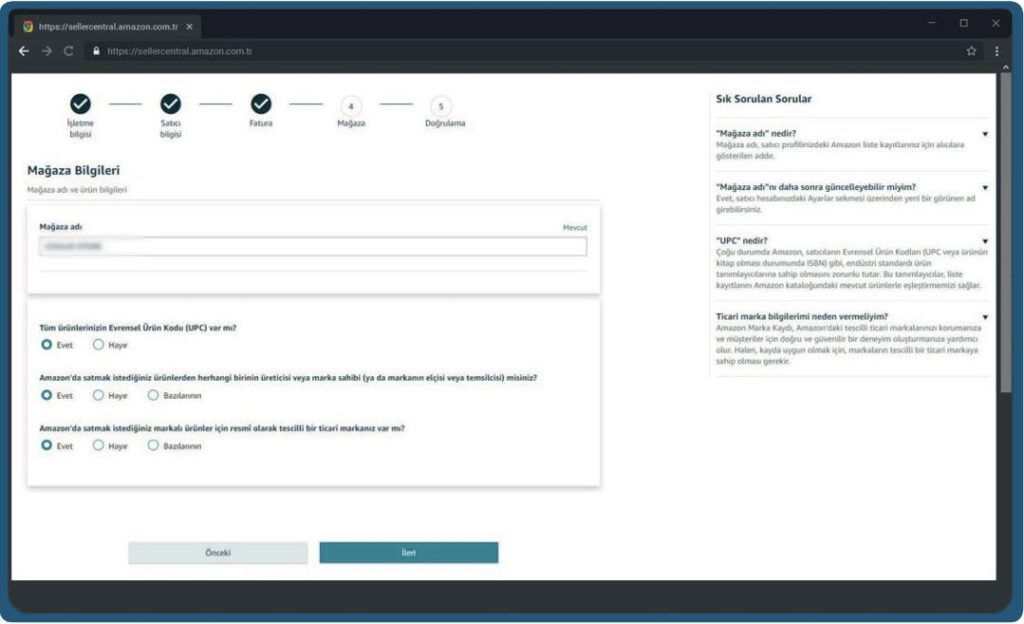
Task: Reload the page with the refresh icon
Action: pyautogui.click(x=69, y=51)
